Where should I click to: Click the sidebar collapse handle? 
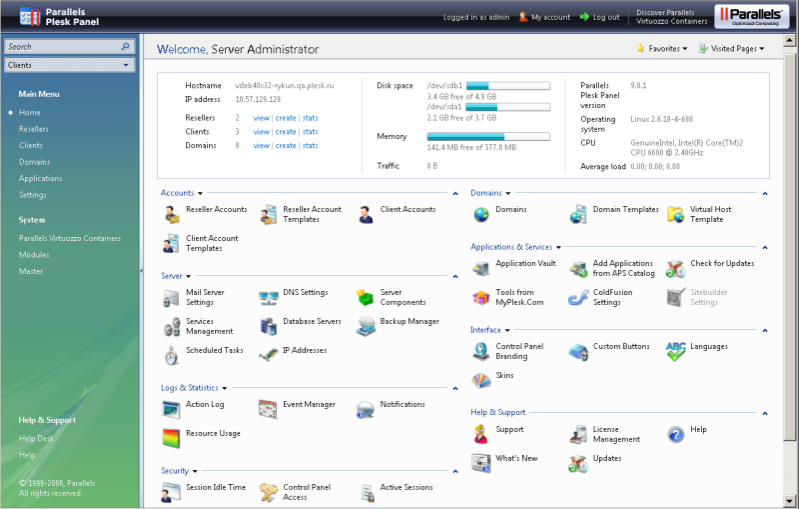(x=141, y=271)
